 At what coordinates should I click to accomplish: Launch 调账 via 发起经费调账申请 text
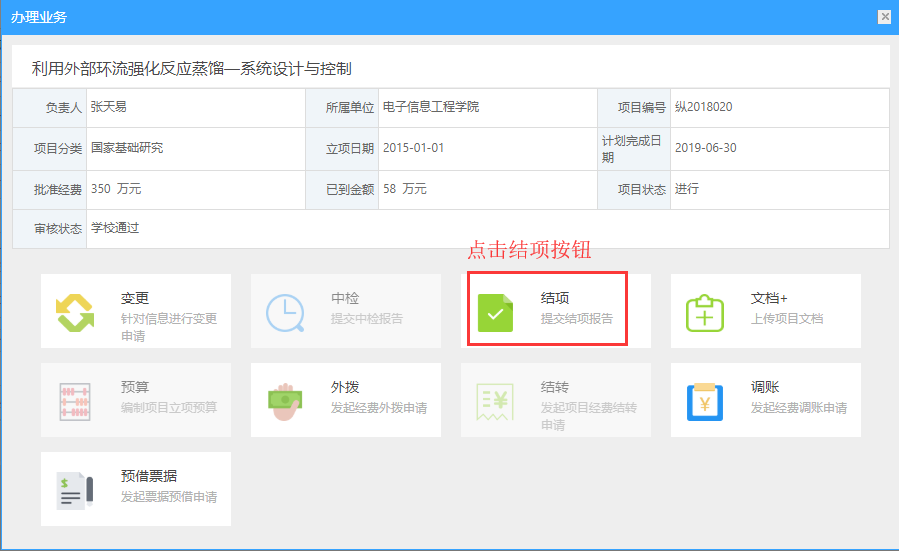pyautogui.click(x=799, y=408)
